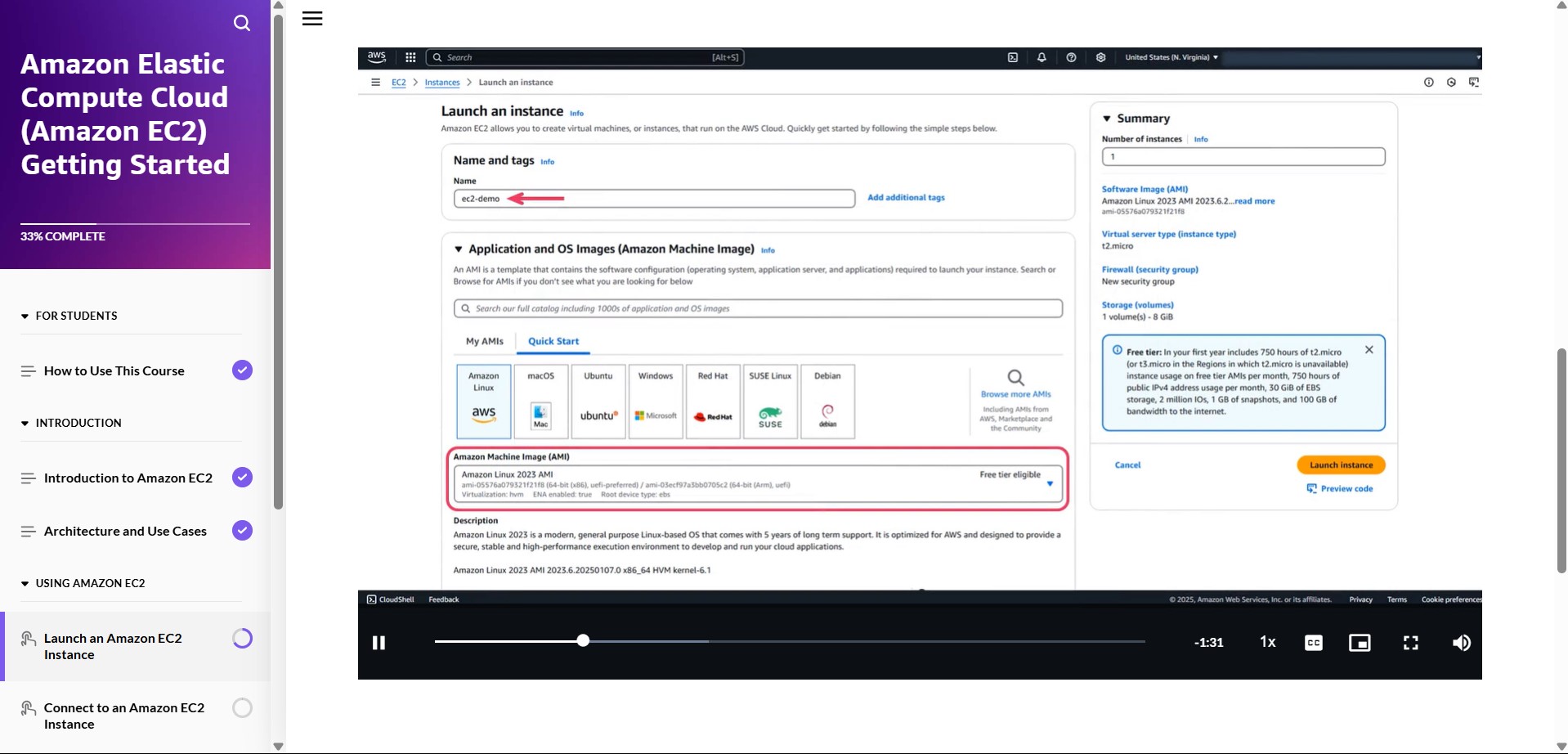Open the EC2 navigation hamburger menu
Screen dimensions: 1568x754
click(x=375, y=82)
